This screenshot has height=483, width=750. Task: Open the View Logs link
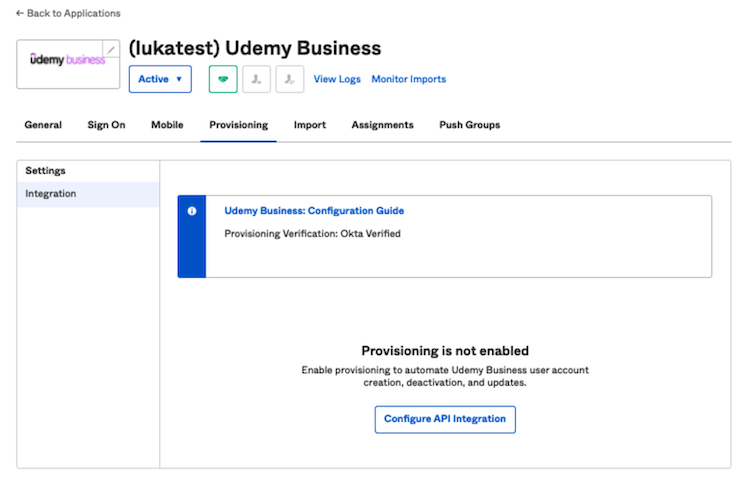[x=338, y=79]
